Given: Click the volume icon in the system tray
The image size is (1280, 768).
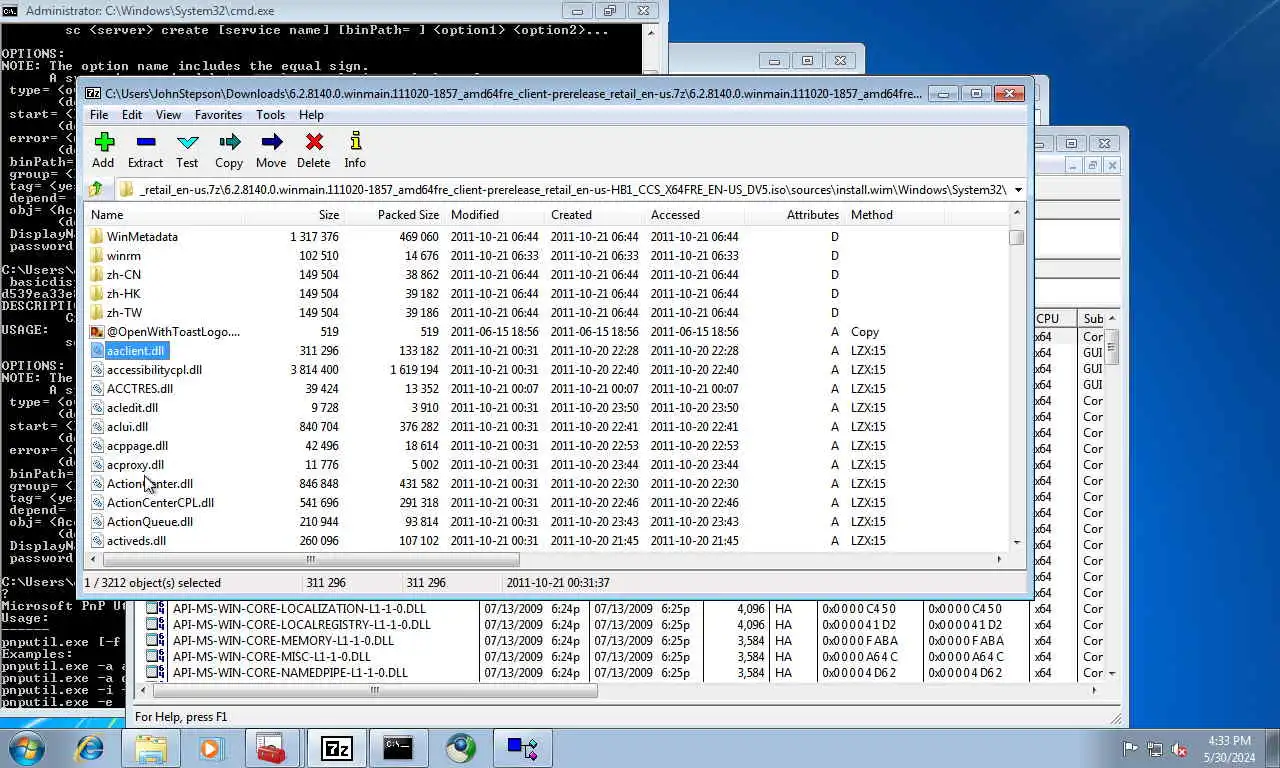Looking at the screenshot, I should click(1180, 748).
